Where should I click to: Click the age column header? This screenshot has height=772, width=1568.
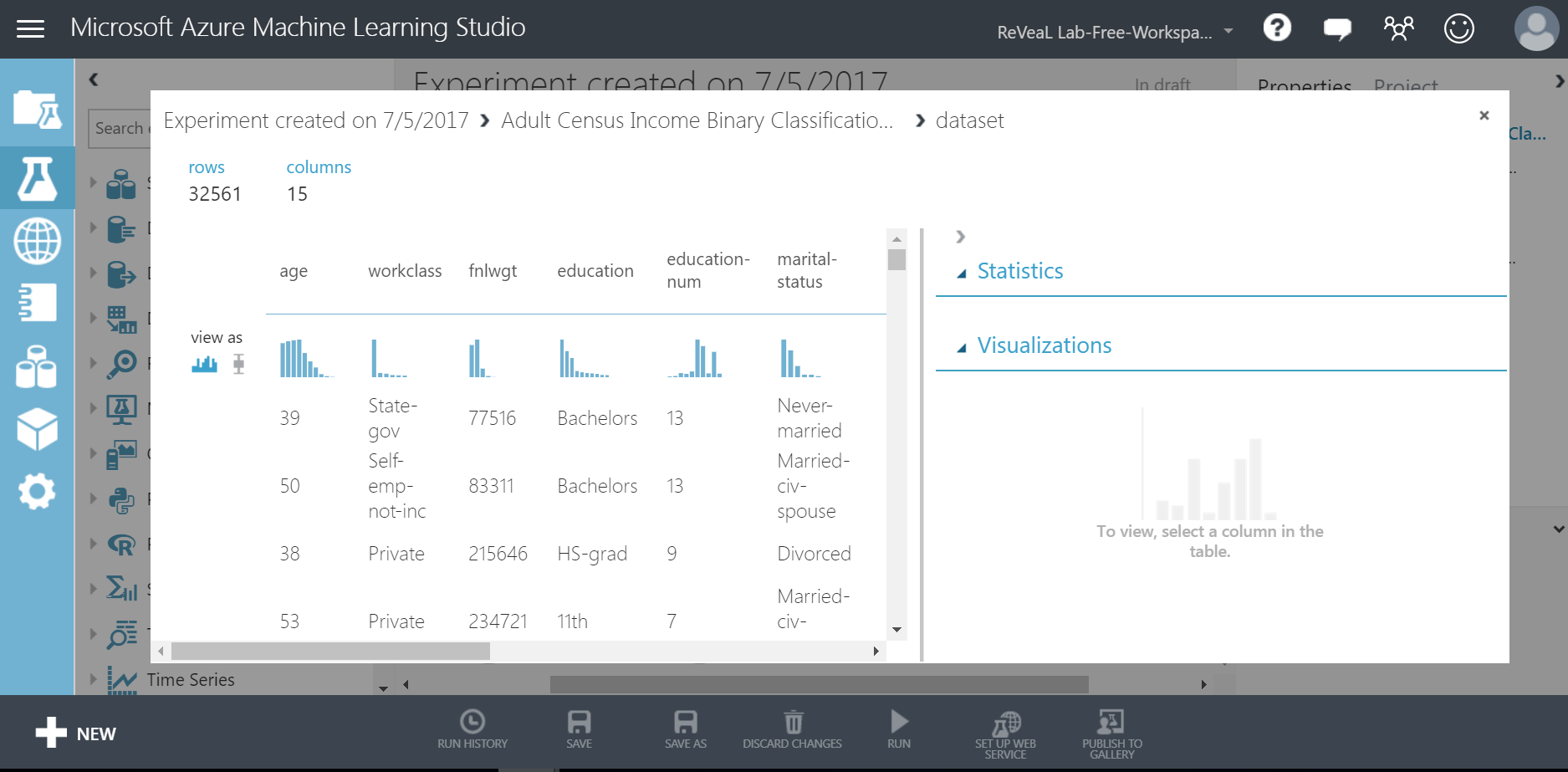tap(294, 271)
